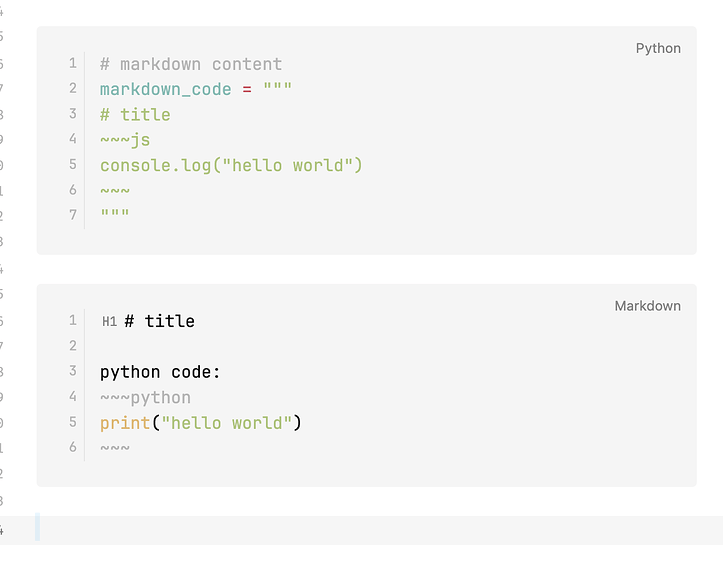
Task: Click the opening triple quotes on line 2
Action: pyautogui.click(x=277, y=86)
